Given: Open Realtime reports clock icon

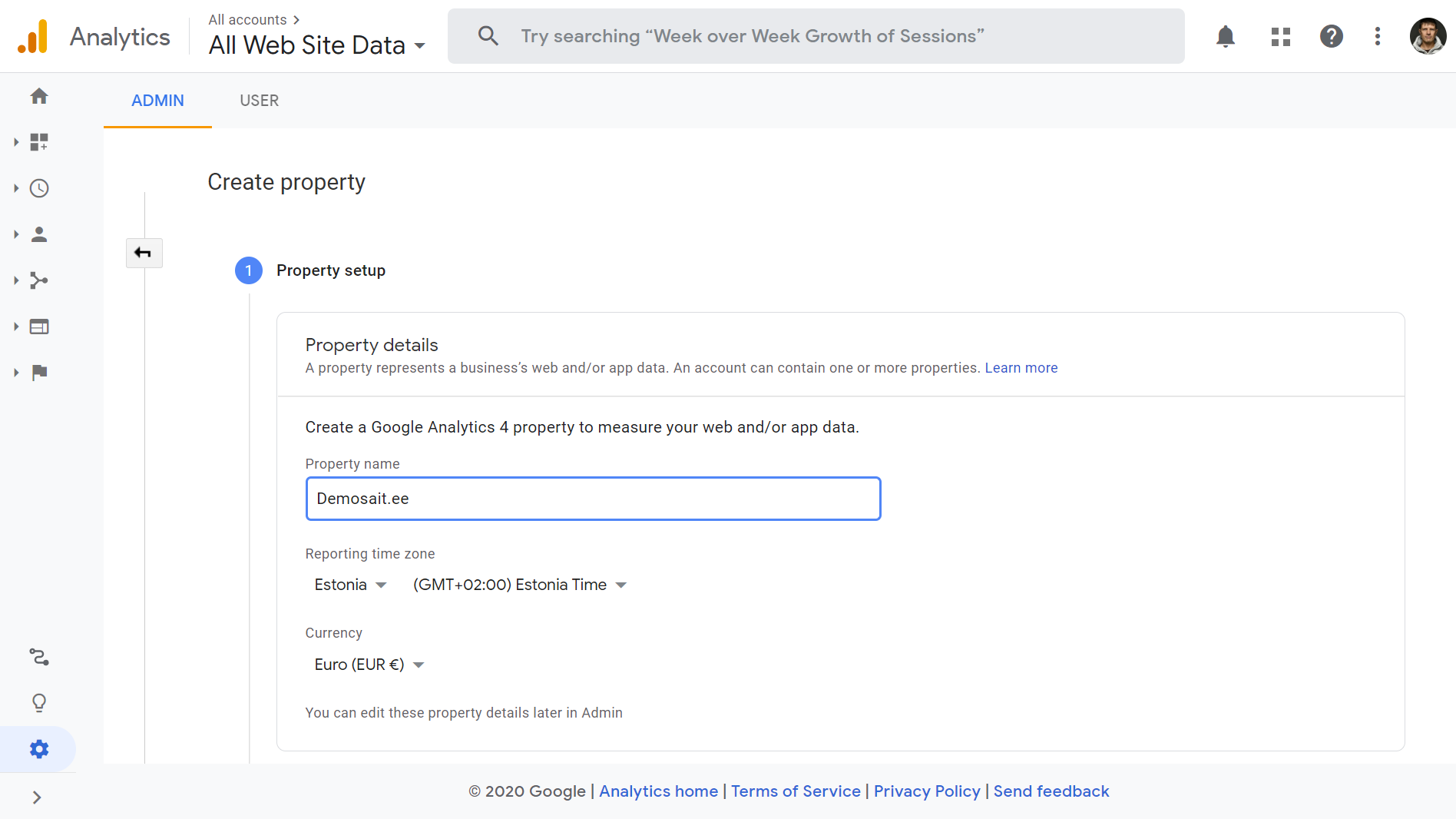Looking at the screenshot, I should pos(39,188).
